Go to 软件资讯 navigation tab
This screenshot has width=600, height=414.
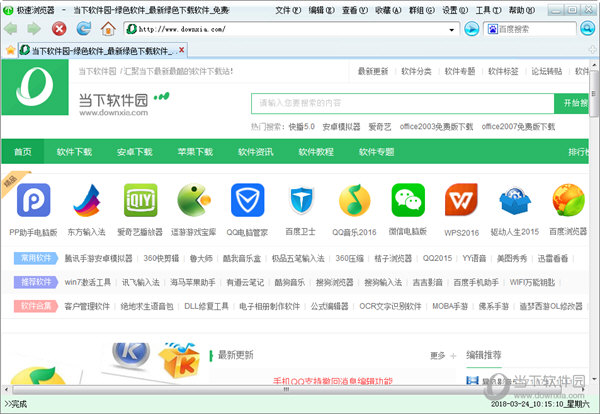tap(256, 152)
